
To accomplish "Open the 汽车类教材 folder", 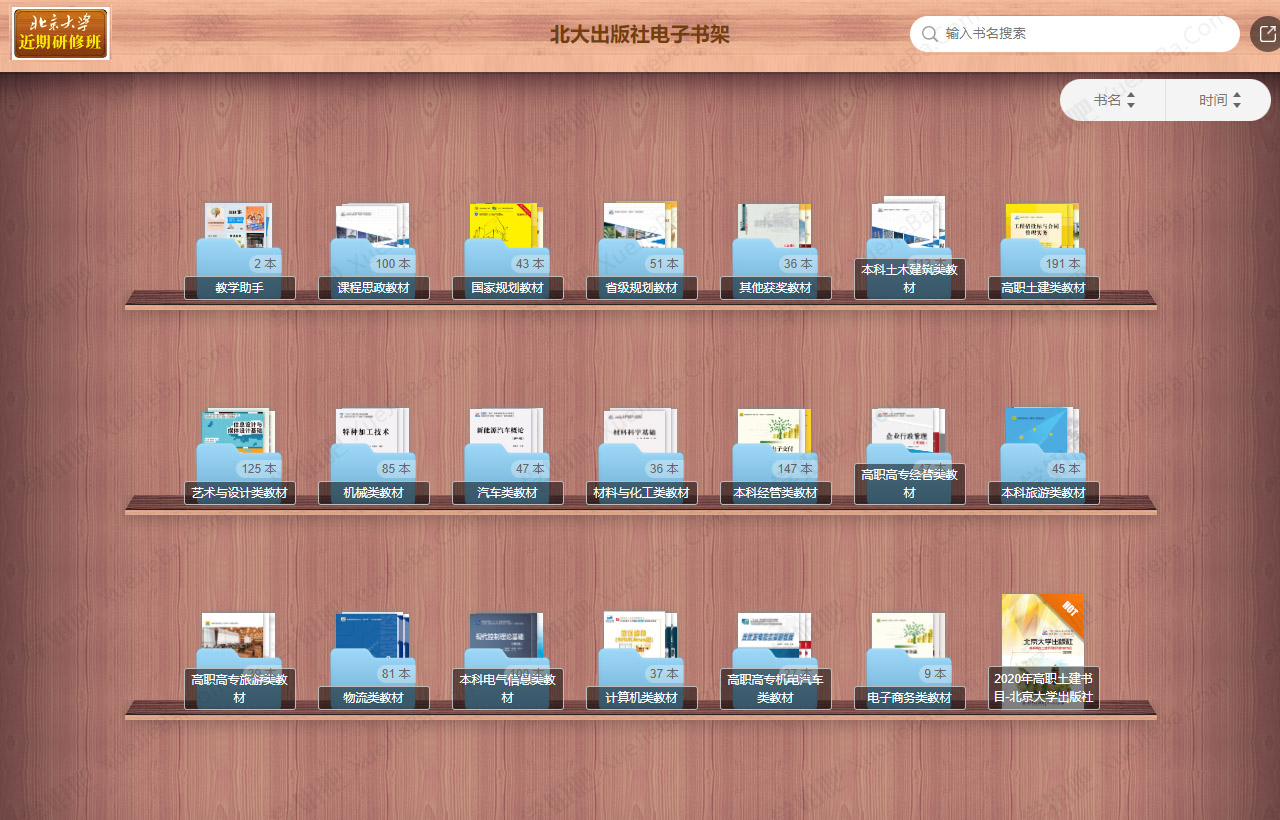I will (507, 455).
